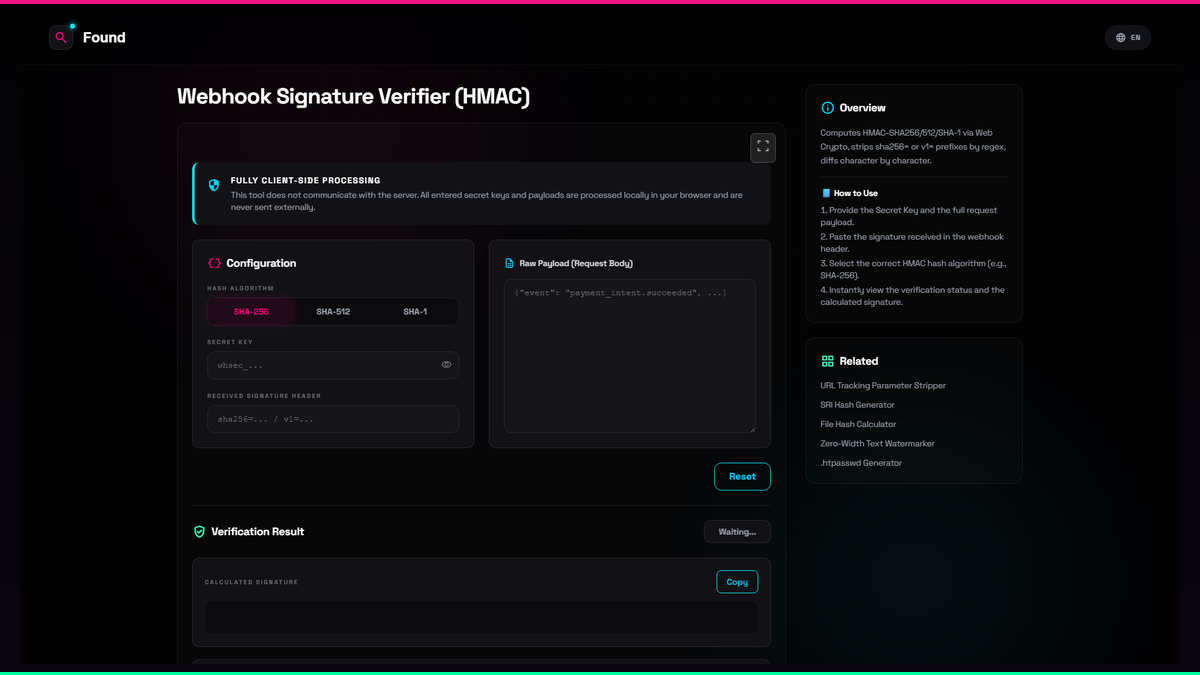The image size is (1200, 675).
Task: Open the File Hash Calculator link
Action: (x=856, y=424)
